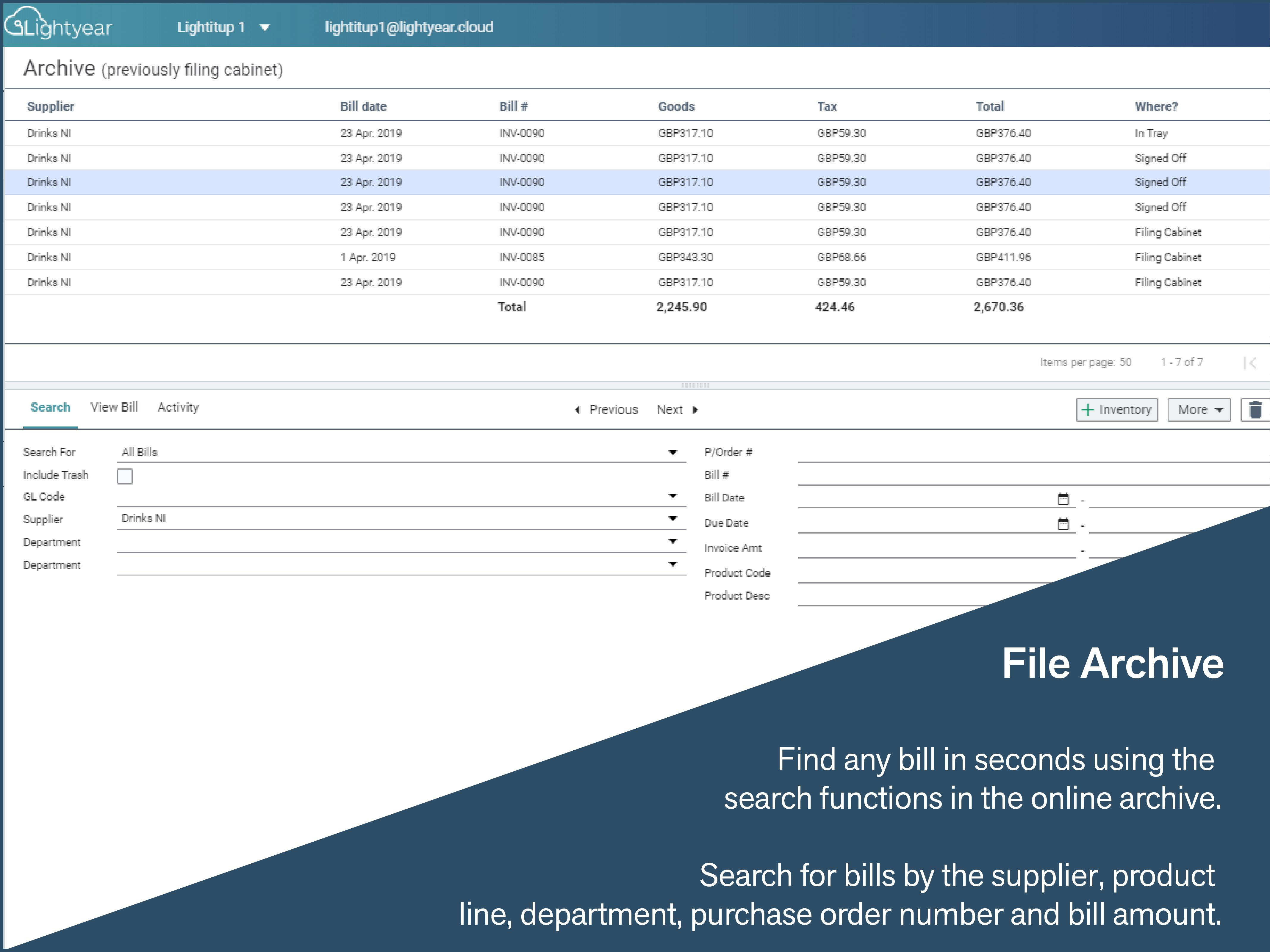1270x952 pixels.
Task: Click plus icon on Inventory button
Action: (1087, 410)
